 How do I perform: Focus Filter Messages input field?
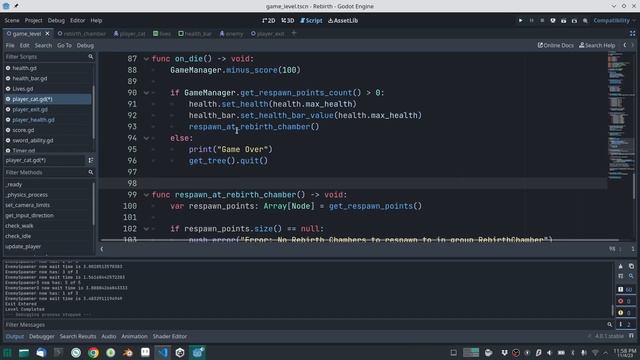(308, 325)
